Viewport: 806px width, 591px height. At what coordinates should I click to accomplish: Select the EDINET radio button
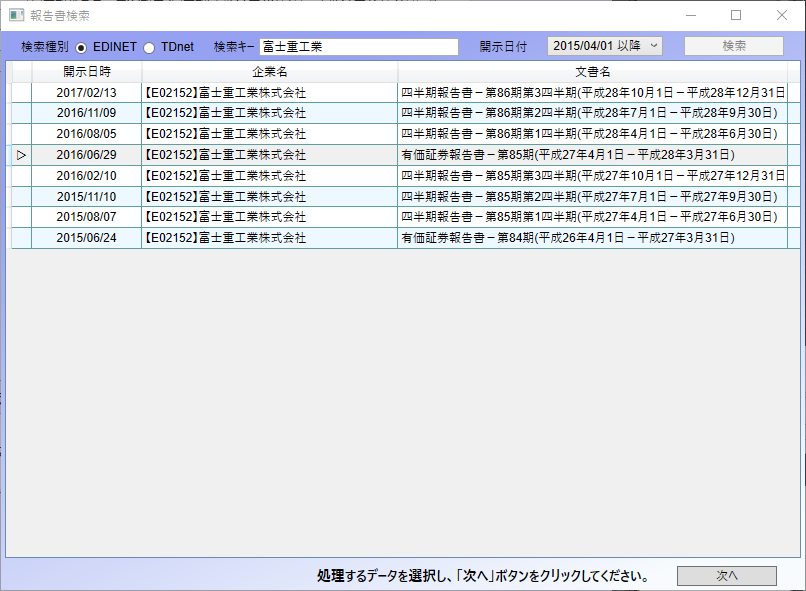tap(81, 47)
